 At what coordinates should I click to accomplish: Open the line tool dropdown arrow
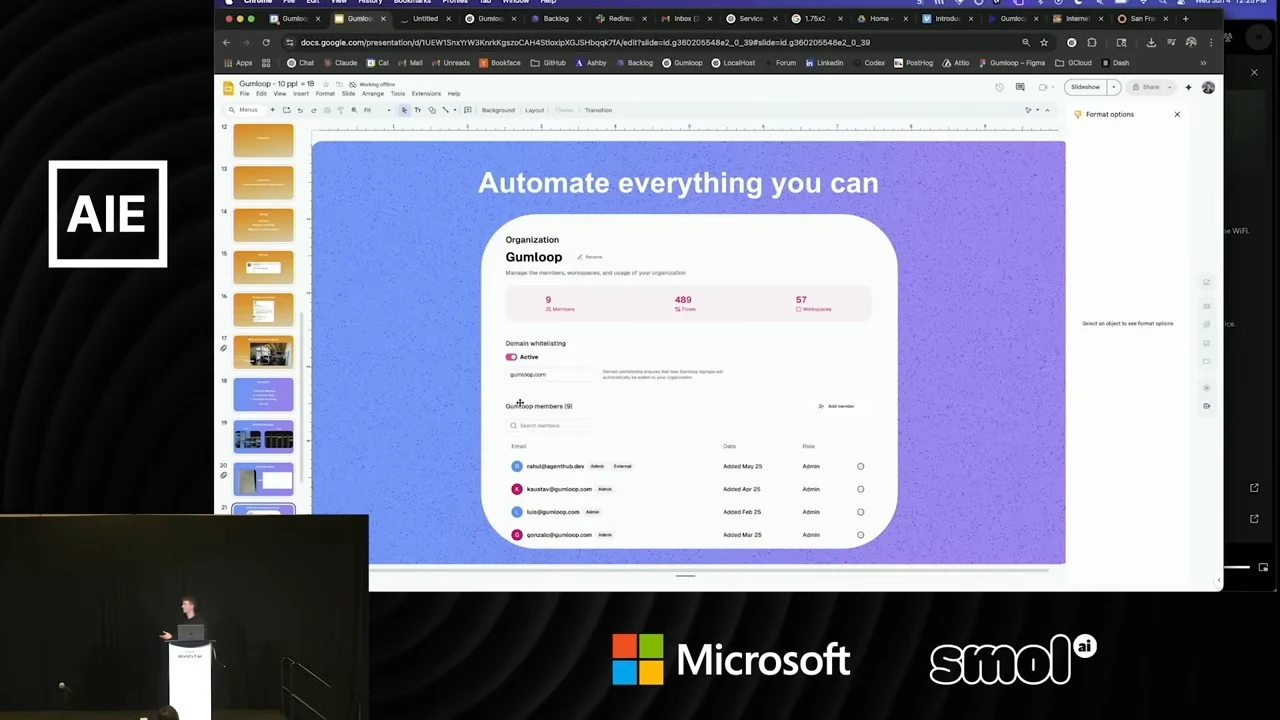[455, 110]
